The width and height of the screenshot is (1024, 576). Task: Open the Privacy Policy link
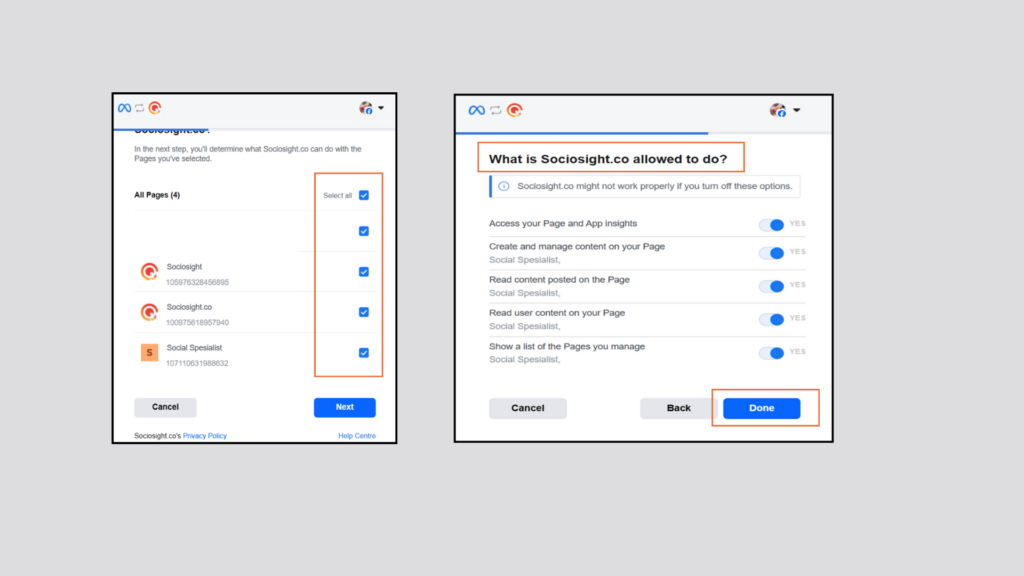coord(204,436)
